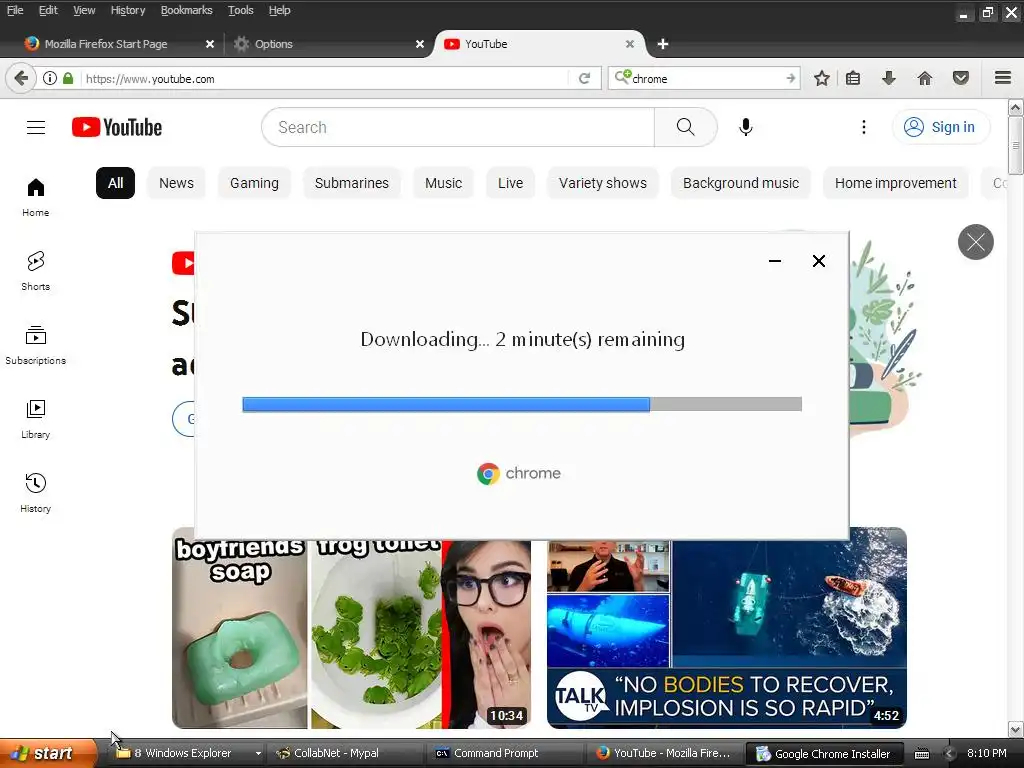
Task: Open site information icon in address bar
Action: (50, 78)
